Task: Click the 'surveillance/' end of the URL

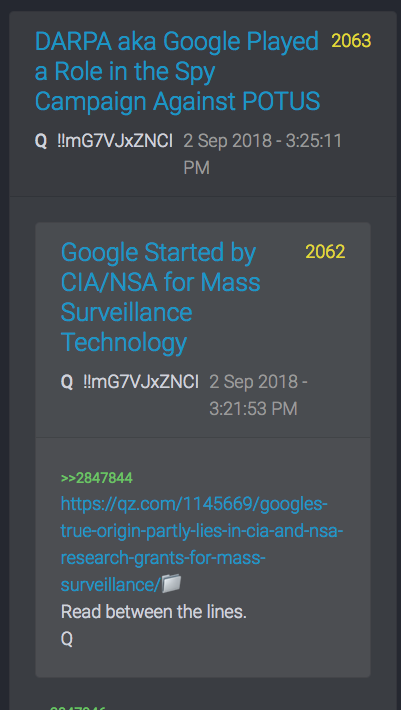Action: [x=111, y=585]
